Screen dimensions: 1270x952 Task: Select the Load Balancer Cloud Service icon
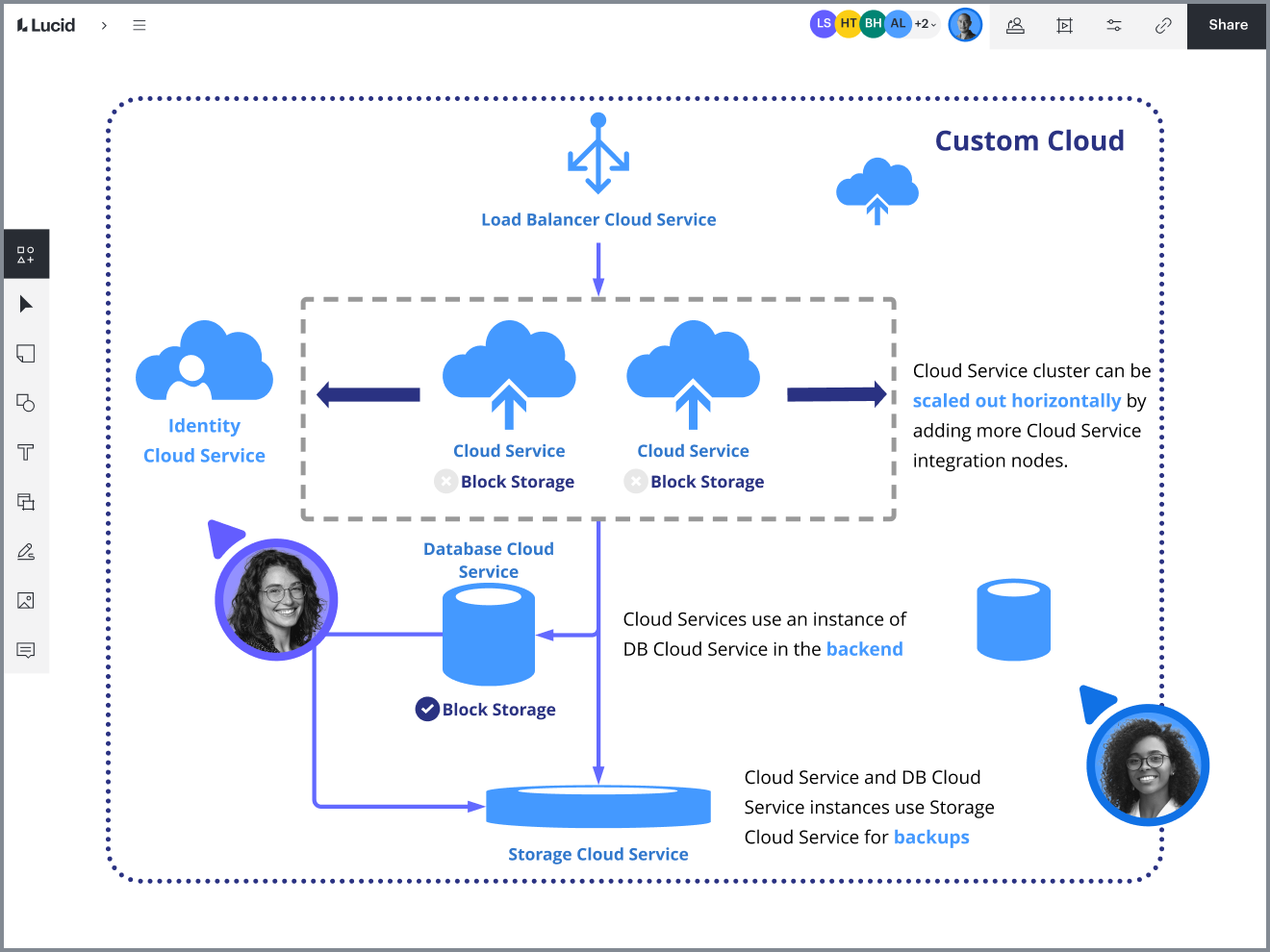click(598, 154)
